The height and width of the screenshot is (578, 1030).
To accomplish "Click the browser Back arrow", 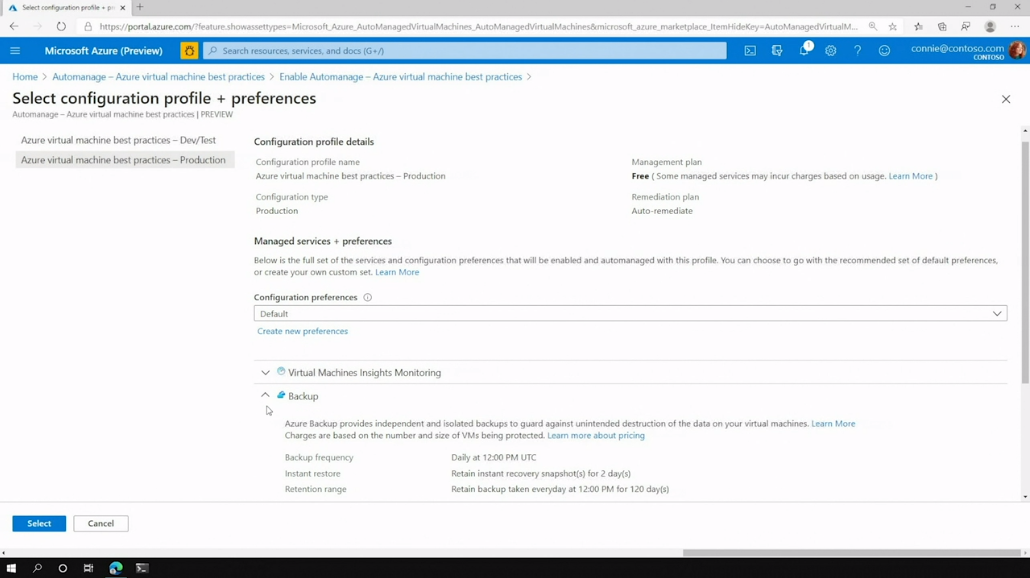I will pyautogui.click(x=14, y=26).
